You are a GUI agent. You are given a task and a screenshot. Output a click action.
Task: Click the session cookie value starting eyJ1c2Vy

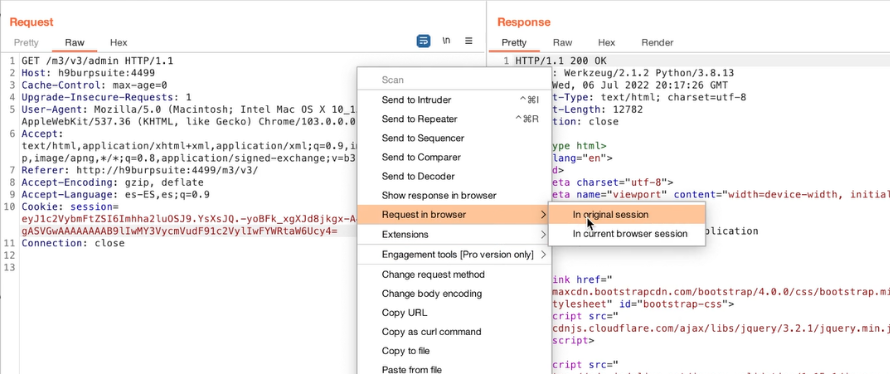(x=189, y=219)
